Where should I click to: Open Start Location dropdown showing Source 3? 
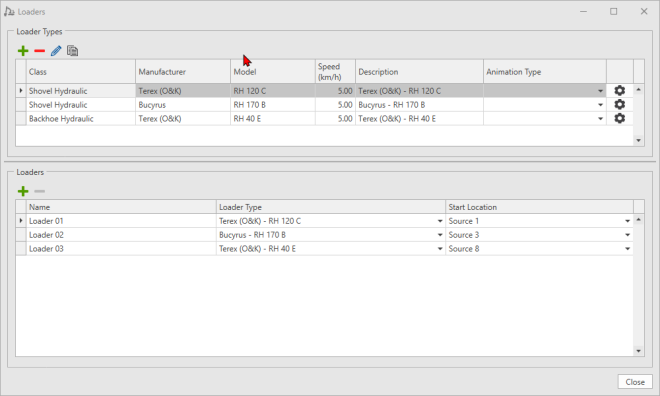click(627, 235)
